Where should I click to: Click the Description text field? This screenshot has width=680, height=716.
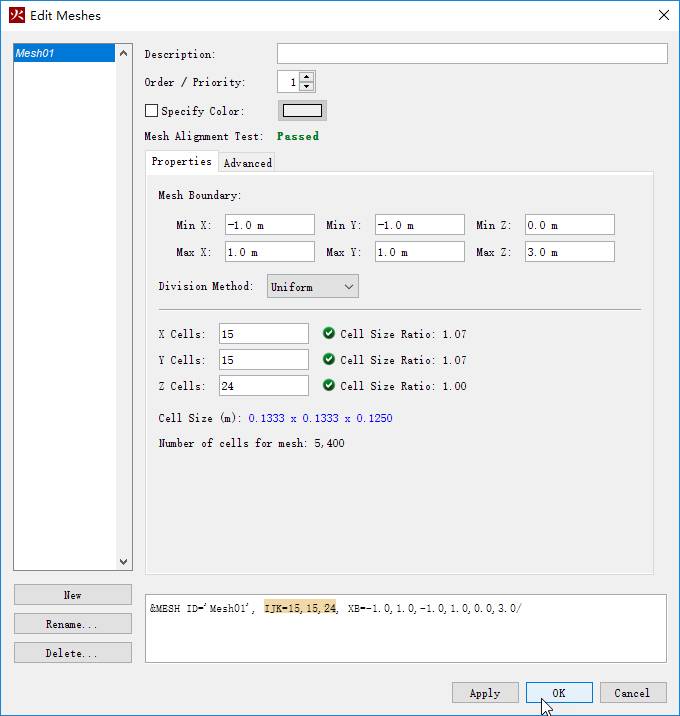[x=471, y=54]
